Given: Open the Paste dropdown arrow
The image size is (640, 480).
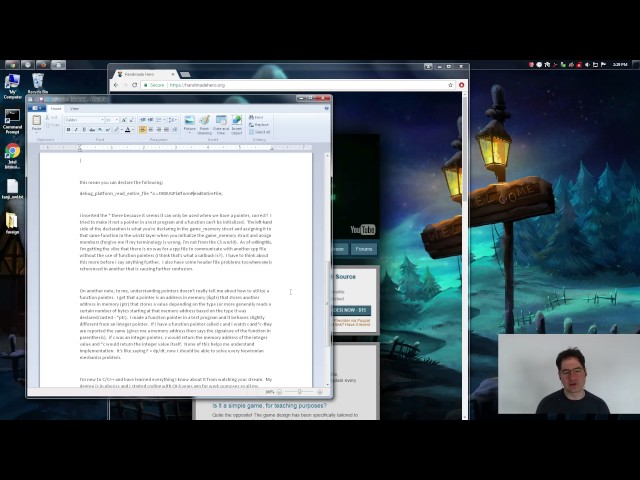Looking at the screenshot, I should pos(37,133).
